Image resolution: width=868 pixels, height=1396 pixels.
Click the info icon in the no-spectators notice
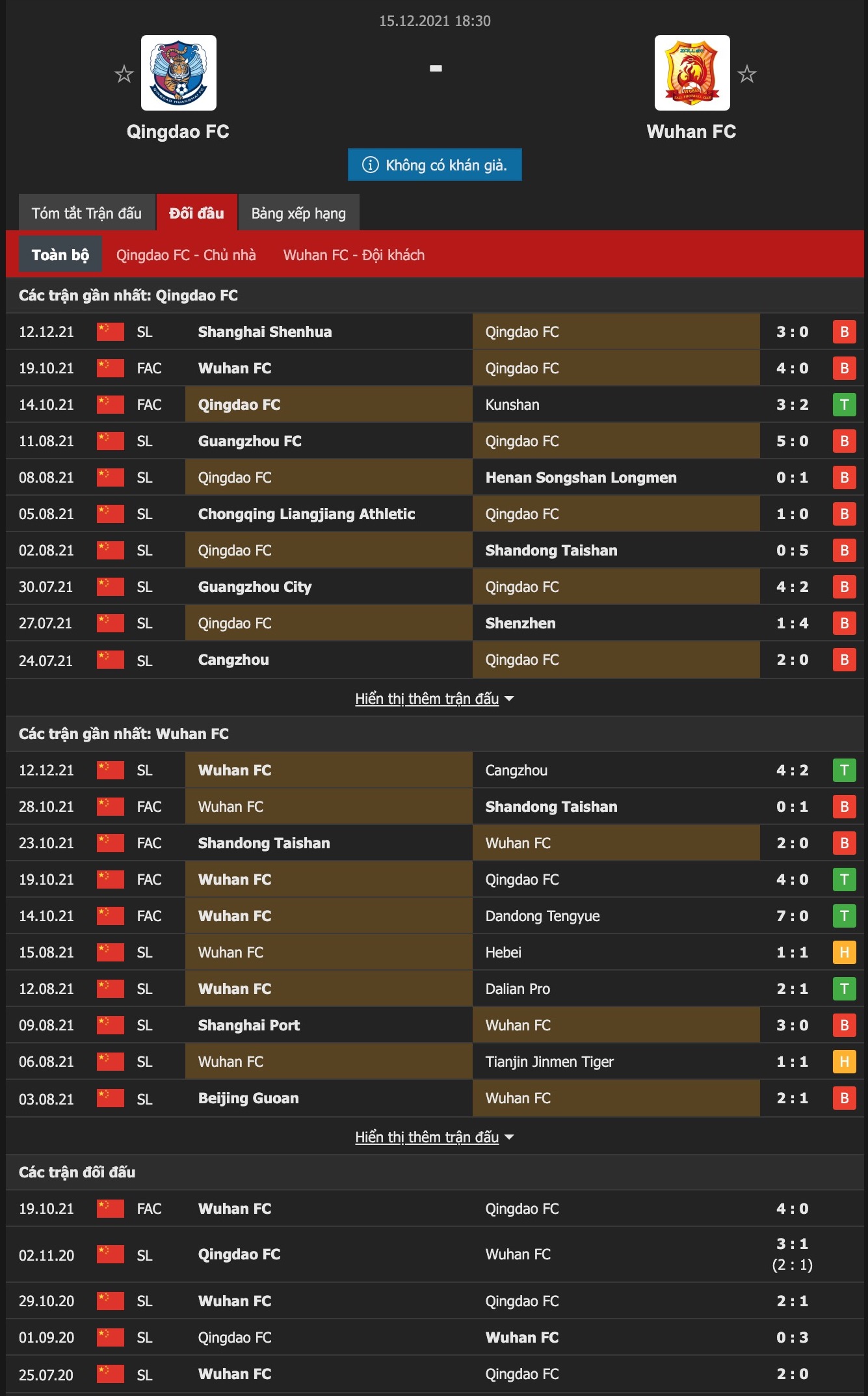point(370,165)
